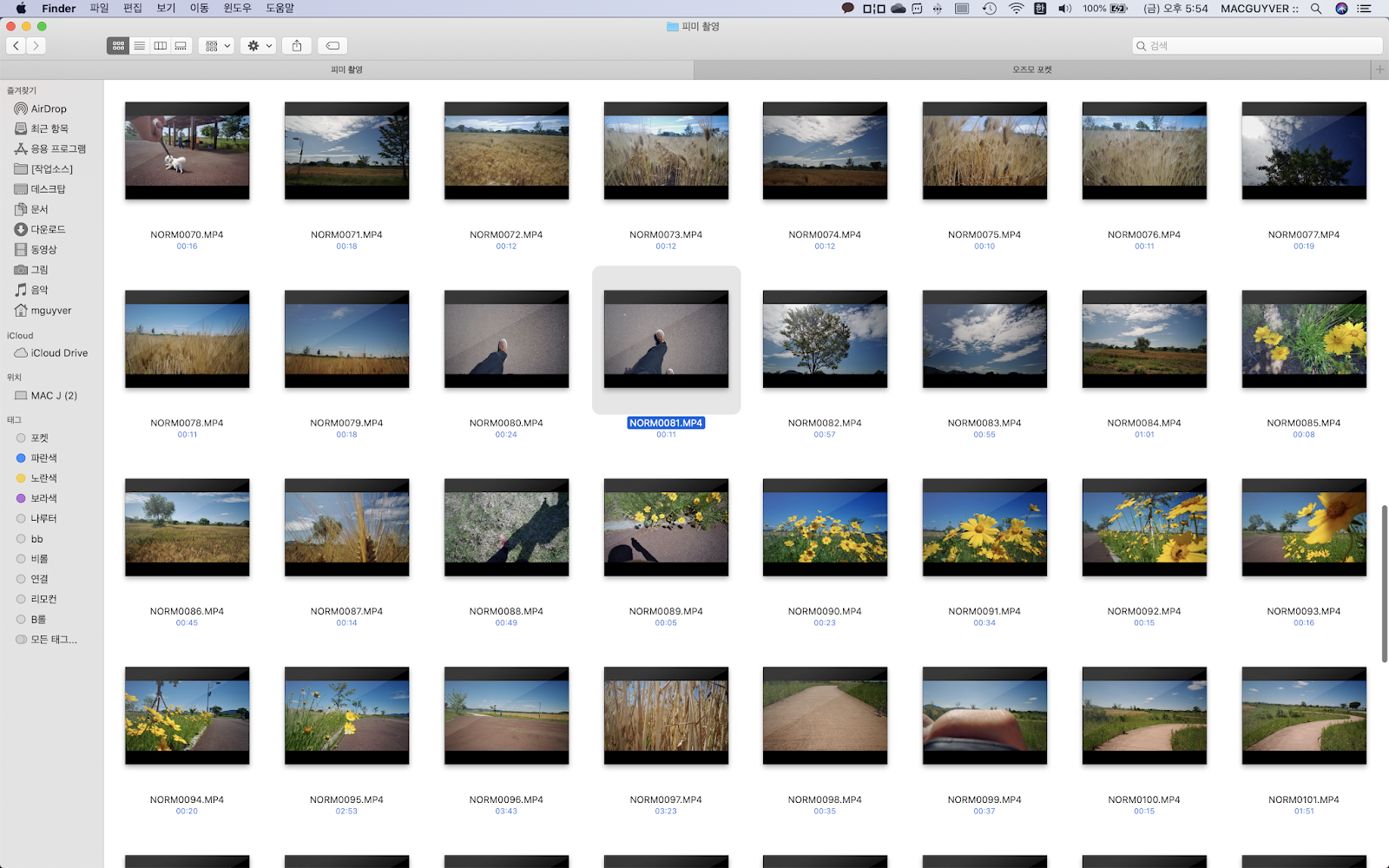
Task: Click the Finder search field
Action: pos(1257,46)
